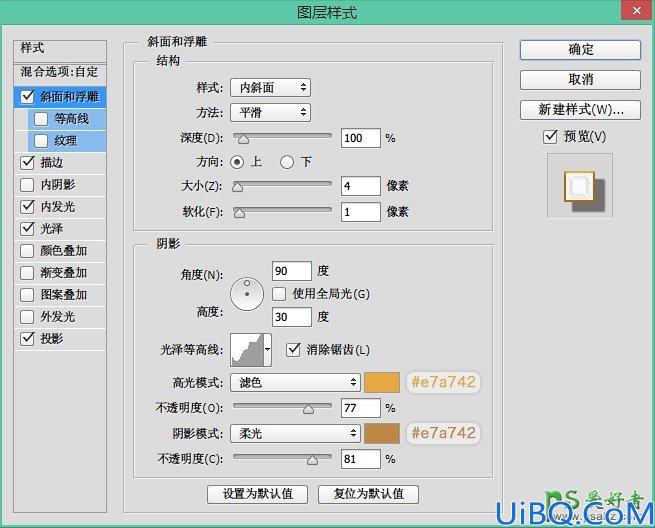Screen dimensions: 655x528
Task: Click shadow opacity field showing 81
Action: point(361,459)
